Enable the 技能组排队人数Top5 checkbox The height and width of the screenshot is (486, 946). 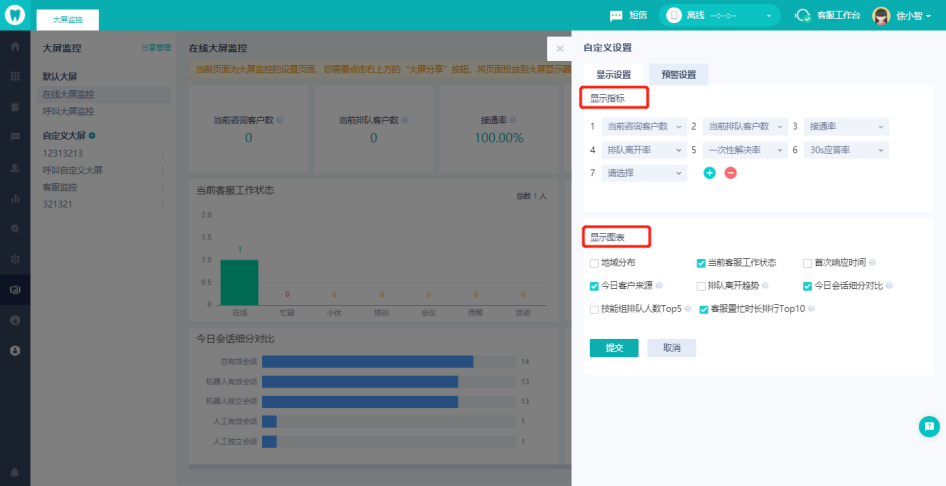[x=594, y=310]
